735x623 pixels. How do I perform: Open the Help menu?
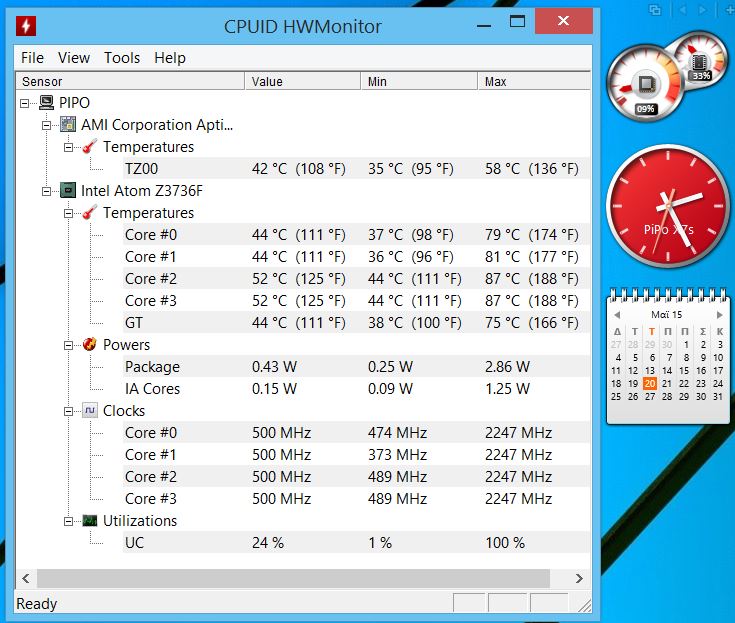click(x=170, y=58)
